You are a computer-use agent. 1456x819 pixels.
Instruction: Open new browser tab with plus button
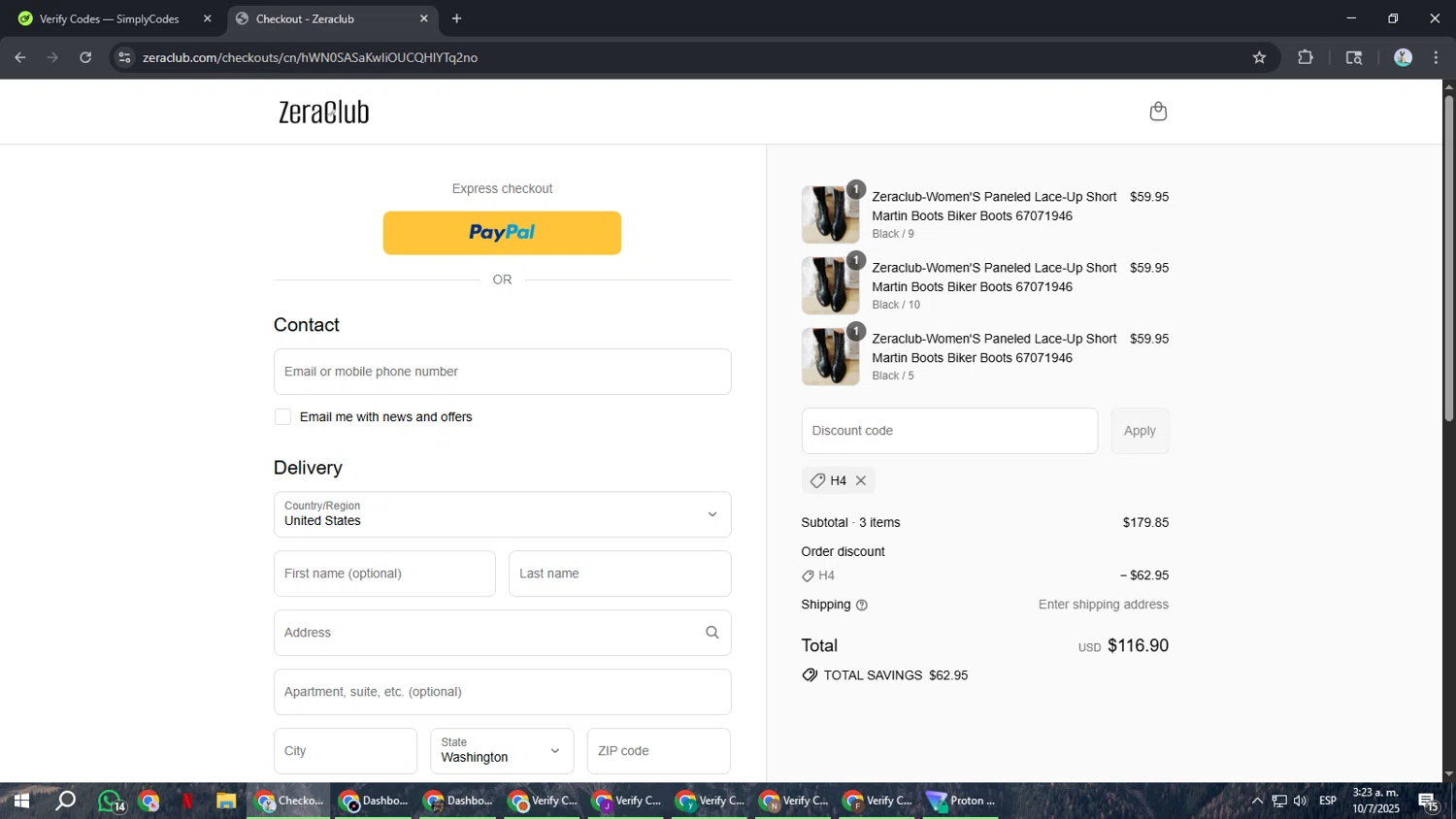coord(456,18)
